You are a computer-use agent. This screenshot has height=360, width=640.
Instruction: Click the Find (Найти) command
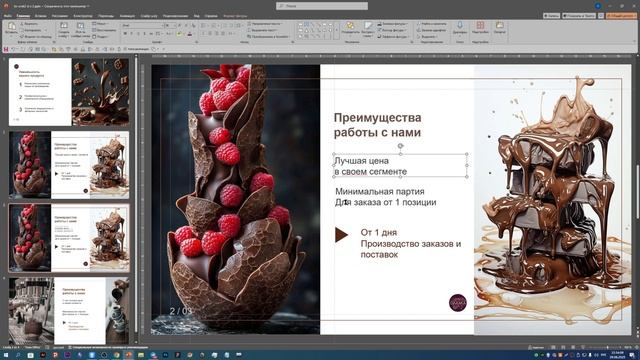click(432, 24)
